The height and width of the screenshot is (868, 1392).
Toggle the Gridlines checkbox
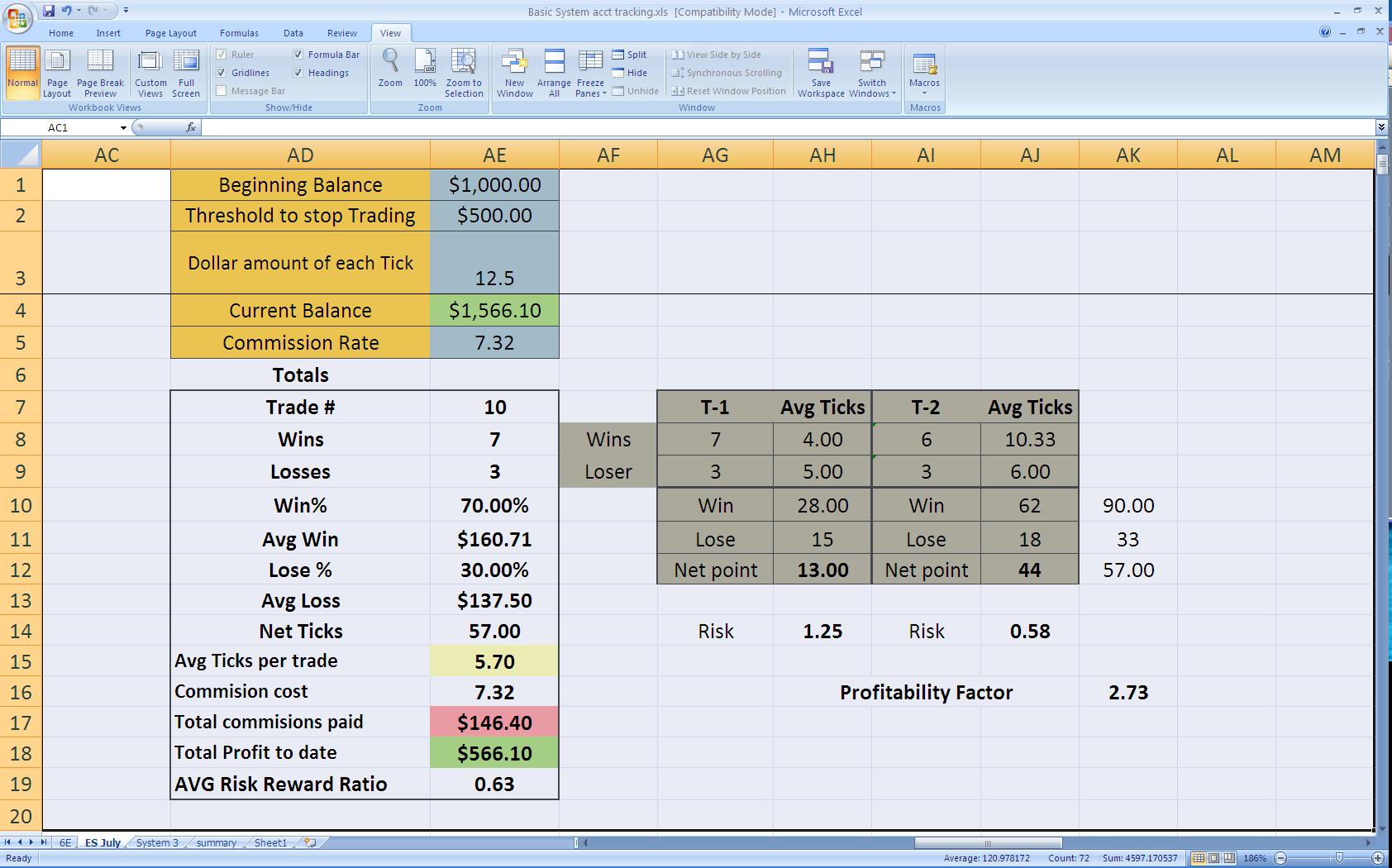click(222, 73)
